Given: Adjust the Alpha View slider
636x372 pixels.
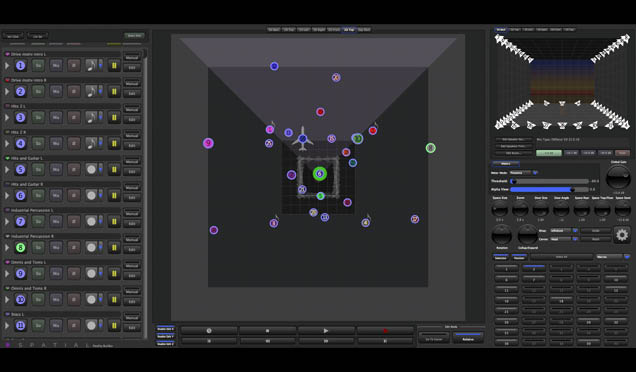Looking at the screenshot, I should tap(549, 189).
